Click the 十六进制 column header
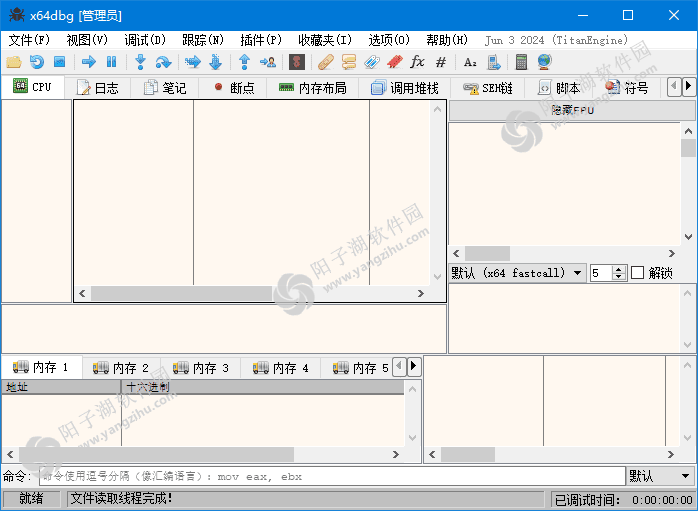 pos(263,387)
